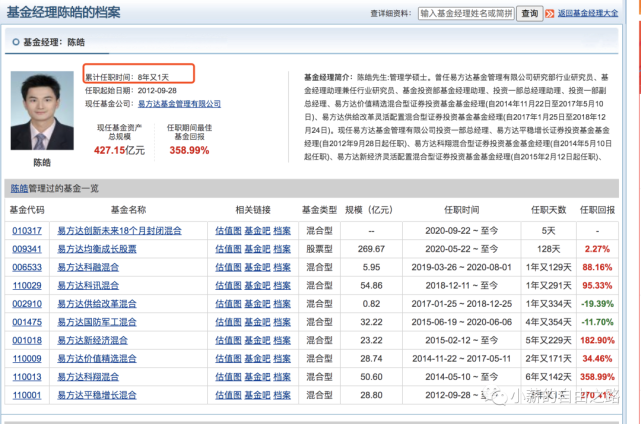
Task: Click the search input for fund manager name
Action: [466, 13]
